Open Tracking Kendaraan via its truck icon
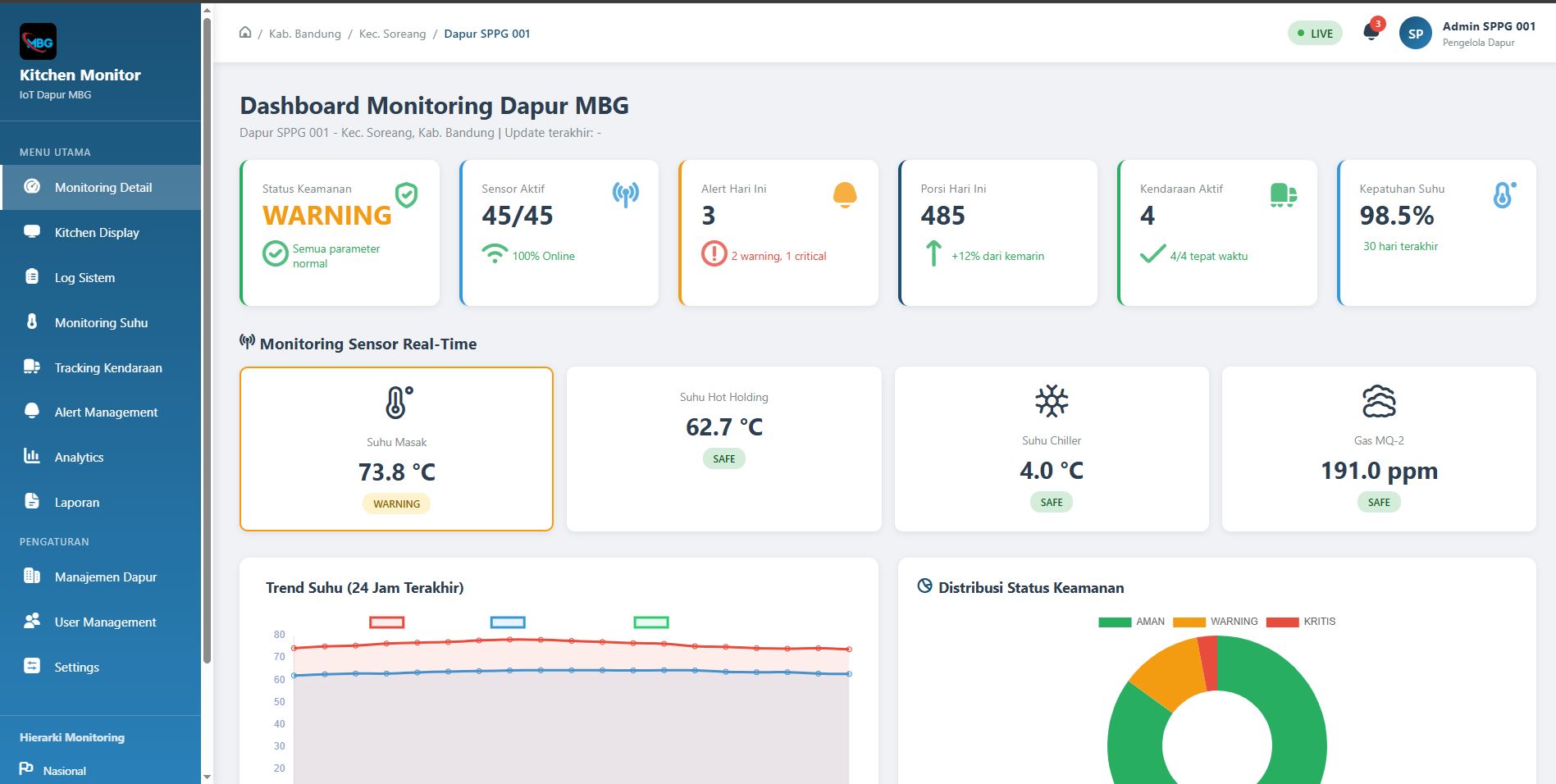Image resolution: width=1556 pixels, height=784 pixels. point(31,367)
